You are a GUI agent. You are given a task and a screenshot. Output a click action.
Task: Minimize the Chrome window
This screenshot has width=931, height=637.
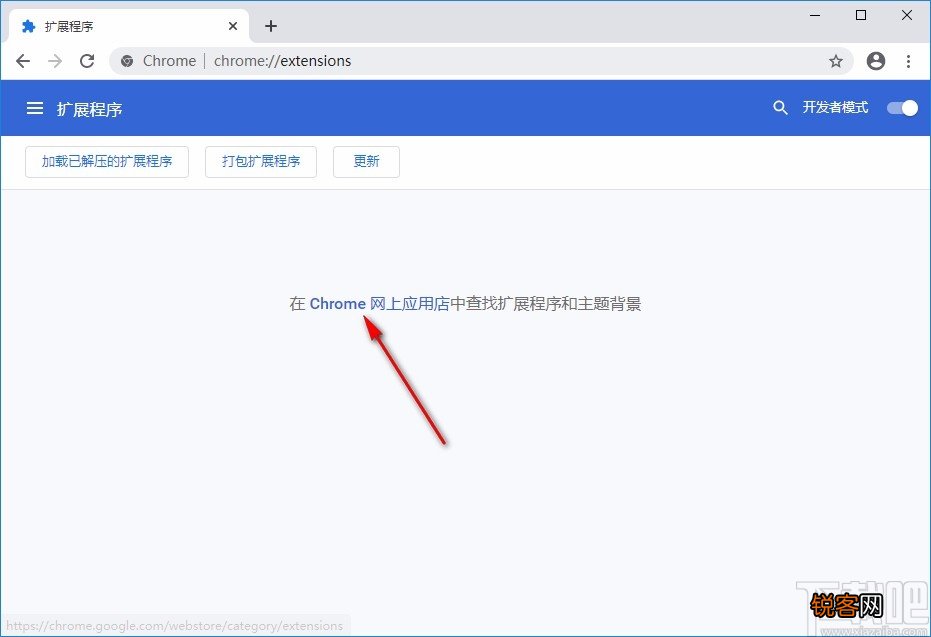pyautogui.click(x=815, y=15)
